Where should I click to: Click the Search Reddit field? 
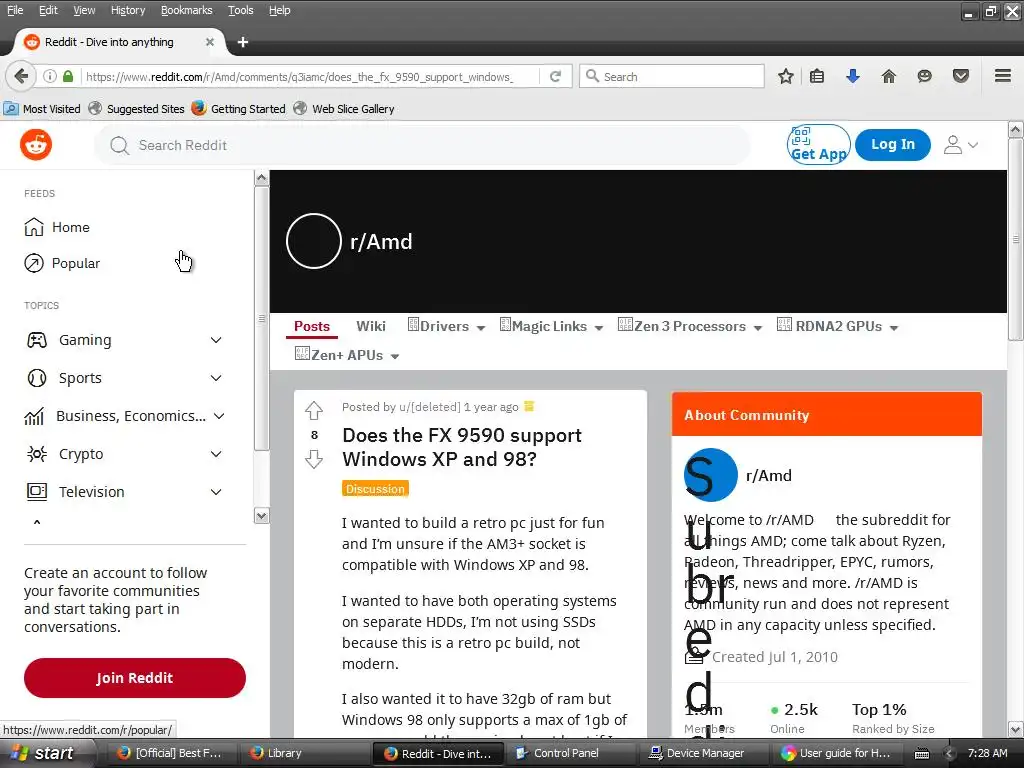click(x=422, y=145)
